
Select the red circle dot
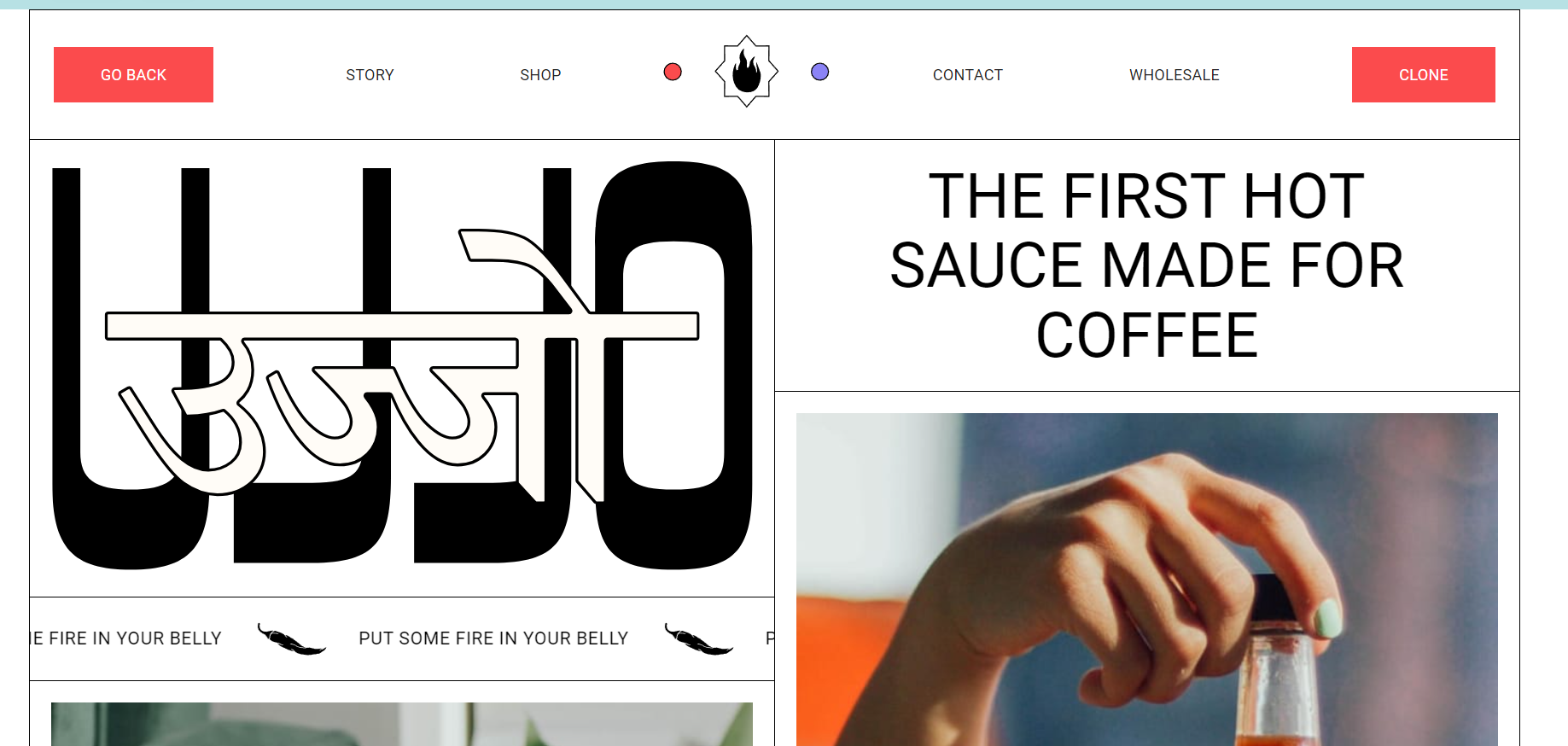673,72
